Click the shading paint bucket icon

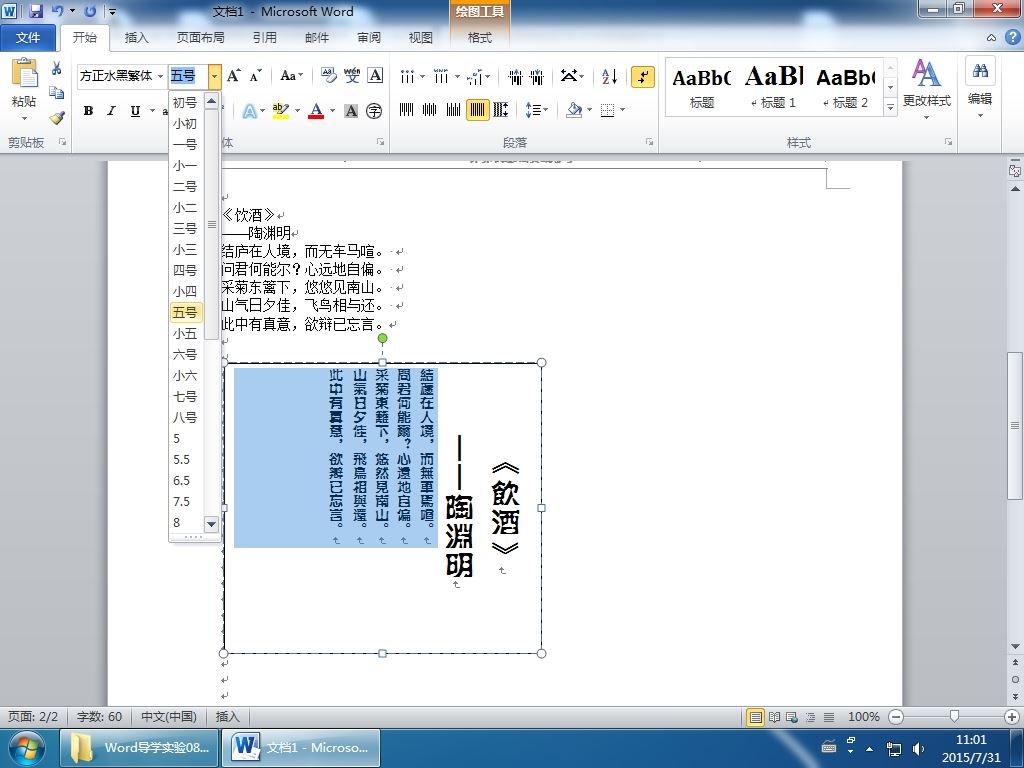(x=574, y=110)
